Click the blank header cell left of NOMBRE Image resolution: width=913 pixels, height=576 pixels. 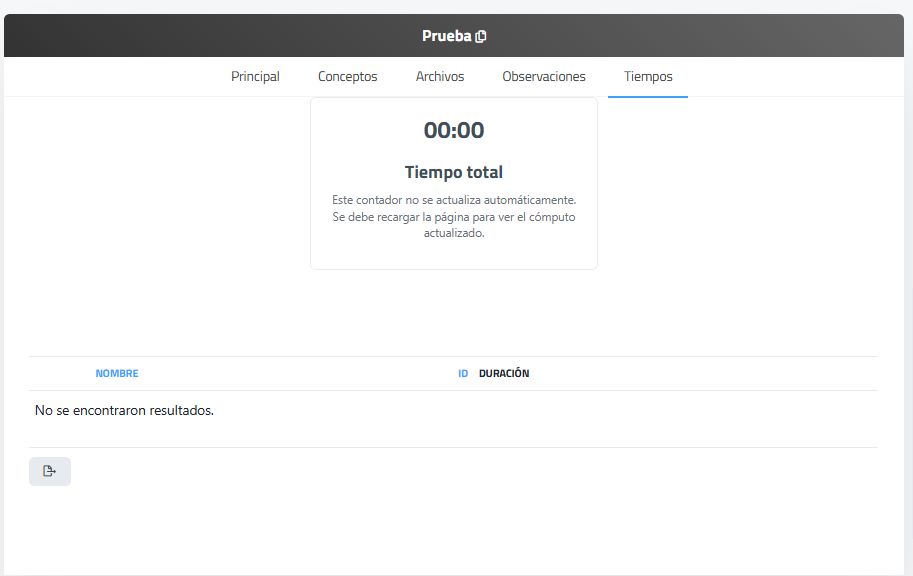60,374
